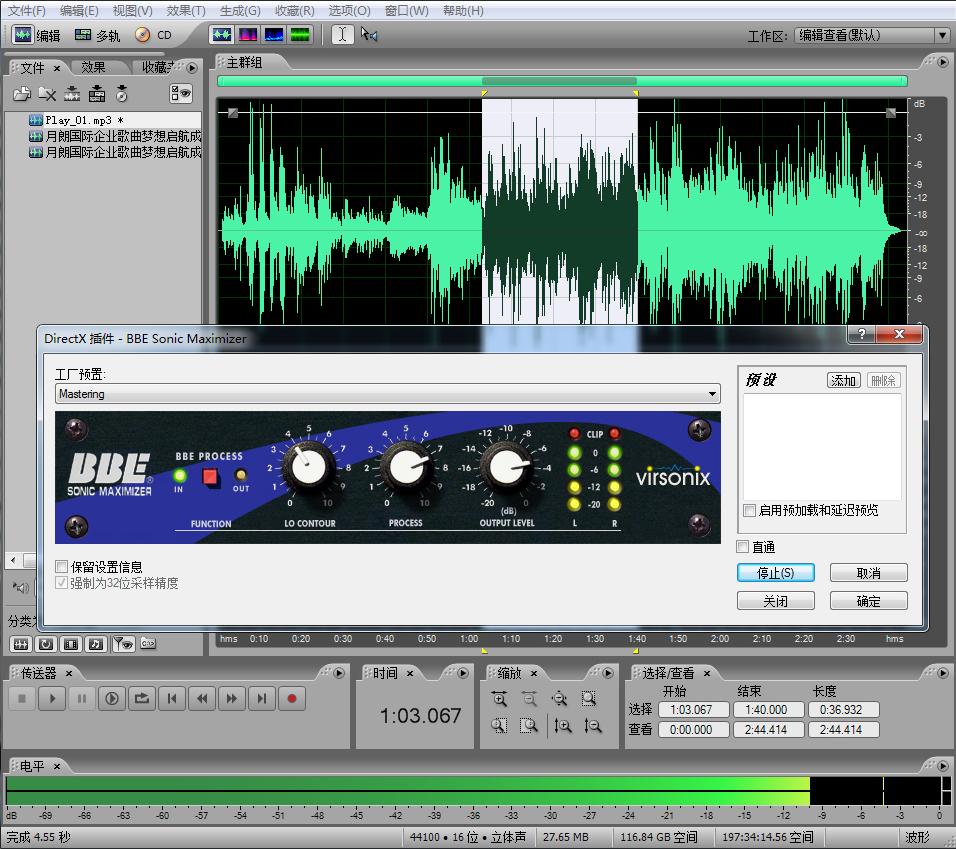Open the 效果(T) menu
Image resolution: width=956 pixels, height=849 pixels.
pos(186,10)
